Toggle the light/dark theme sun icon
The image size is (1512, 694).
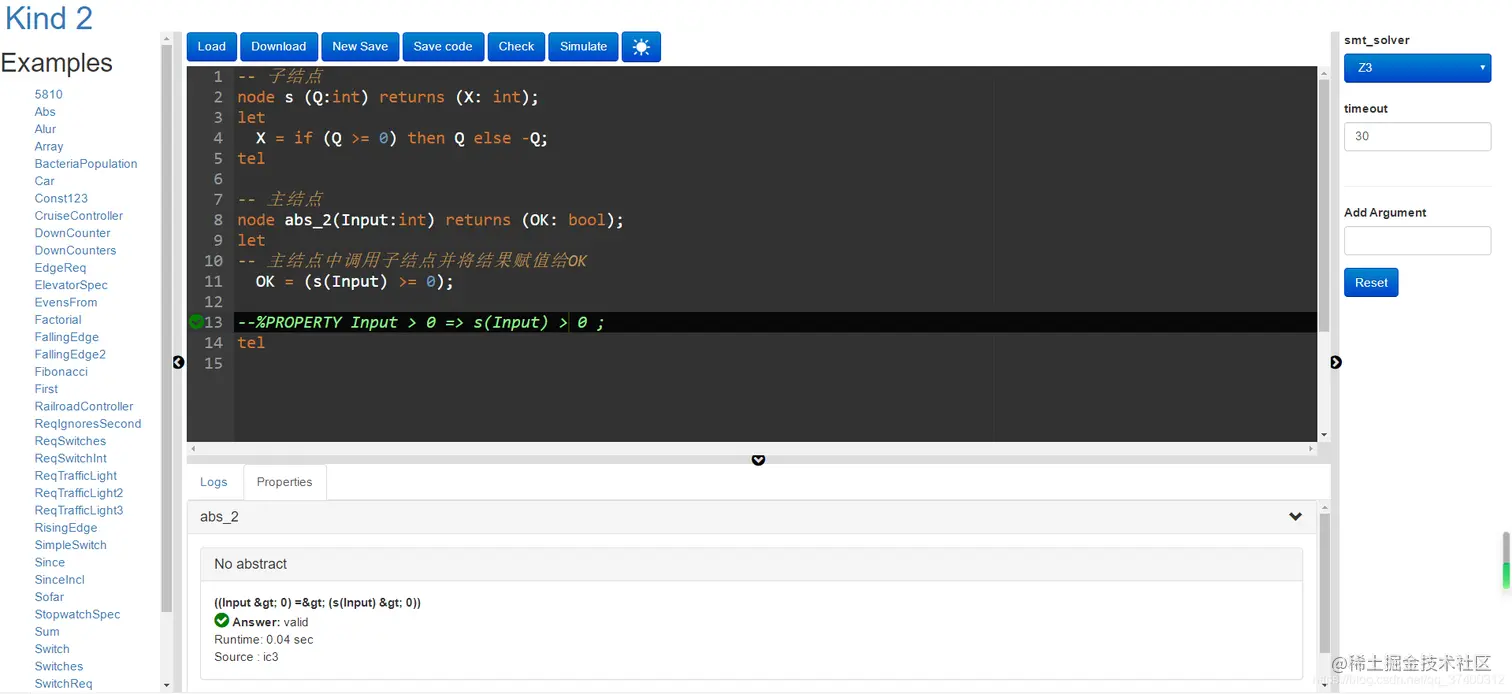click(641, 47)
